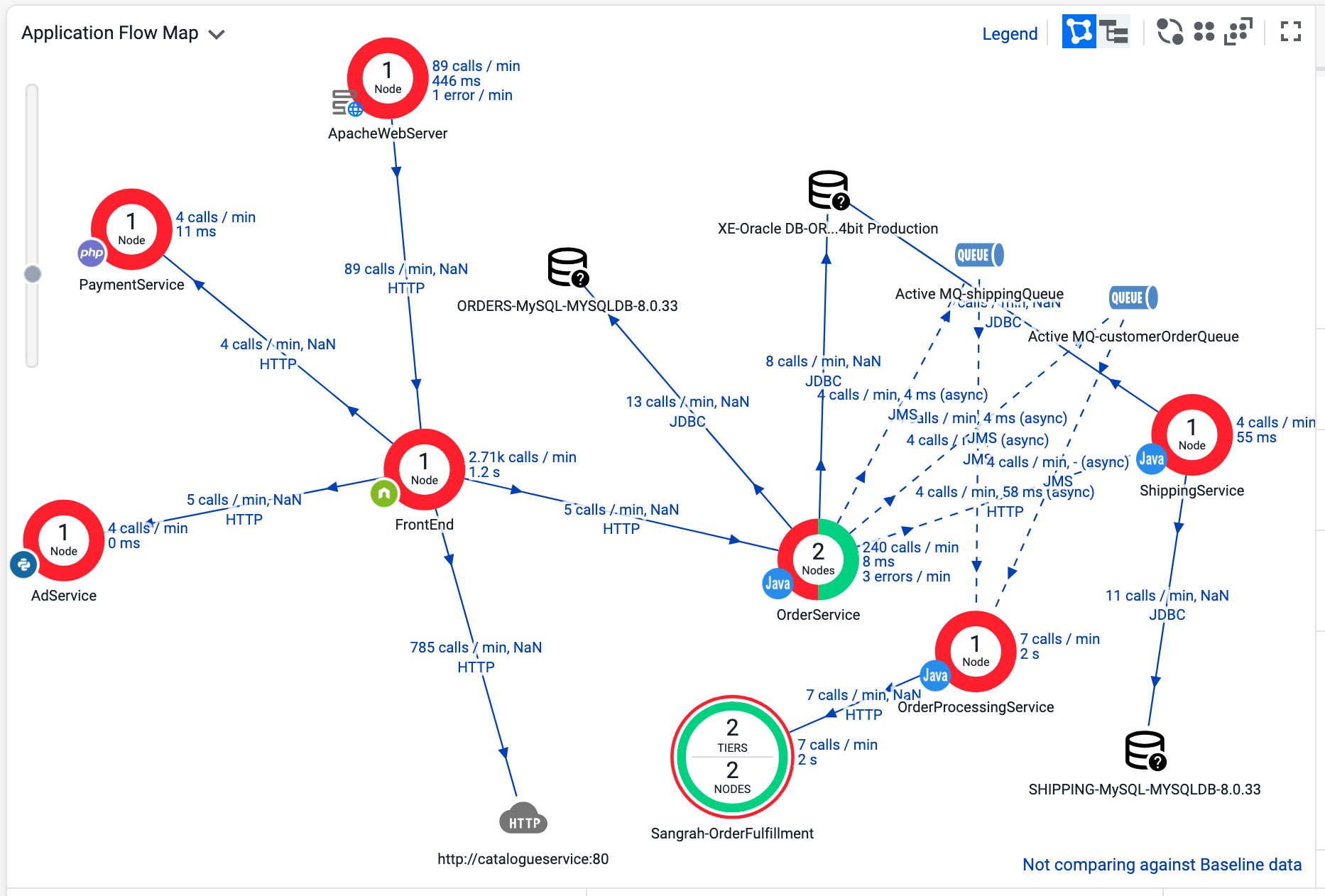Click the http://catalogueservice:80 label
This screenshot has width=1325, height=896.
click(523, 859)
